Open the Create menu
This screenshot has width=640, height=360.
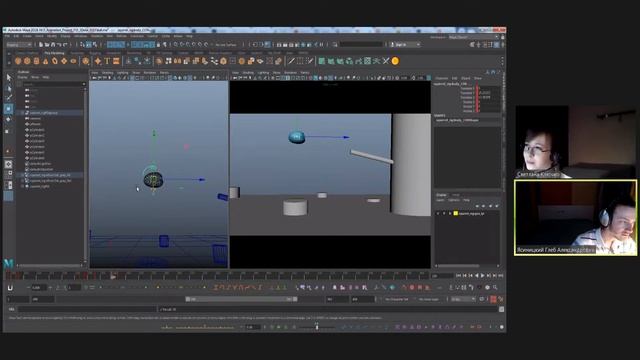pos(27,36)
